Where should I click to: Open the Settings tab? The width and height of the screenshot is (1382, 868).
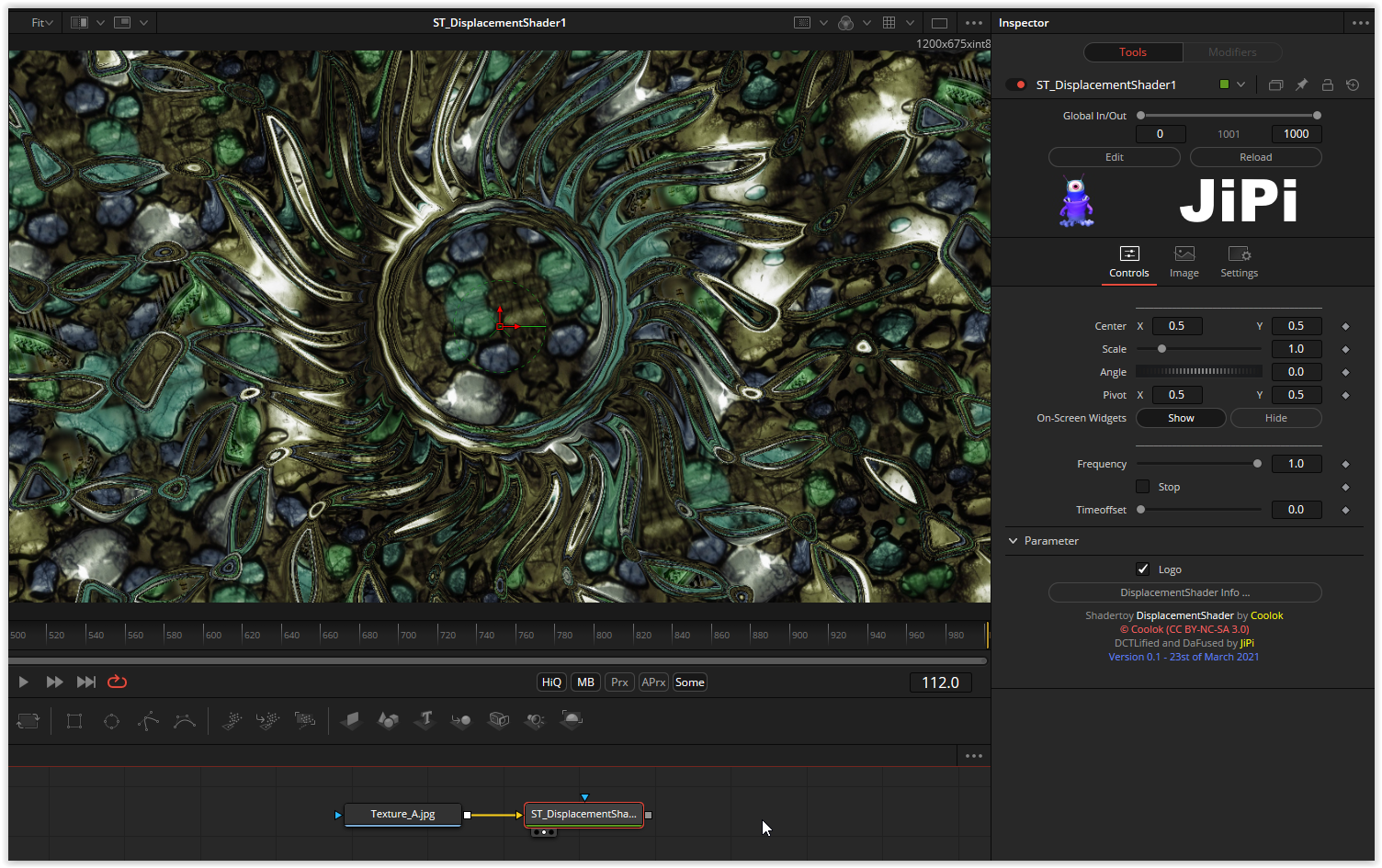[1240, 263]
